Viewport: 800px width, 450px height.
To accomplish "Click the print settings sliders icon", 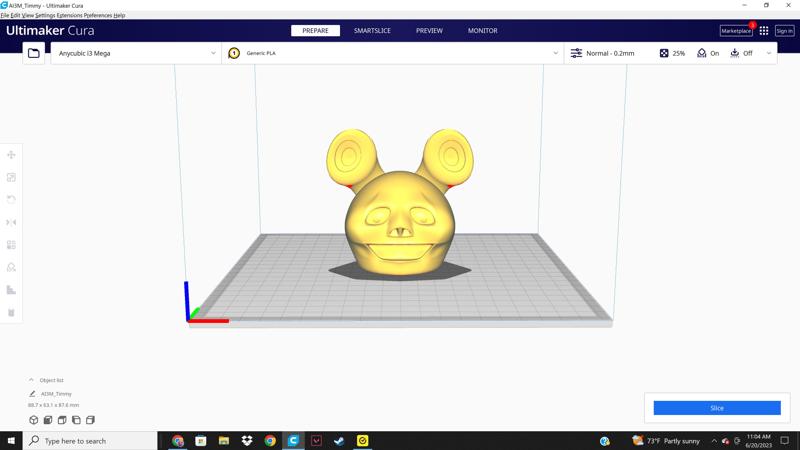I will 576,53.
